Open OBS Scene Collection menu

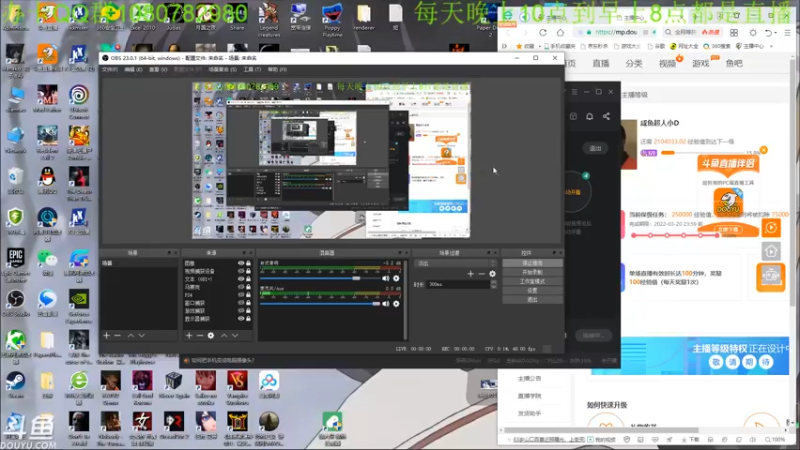(222, 69)
